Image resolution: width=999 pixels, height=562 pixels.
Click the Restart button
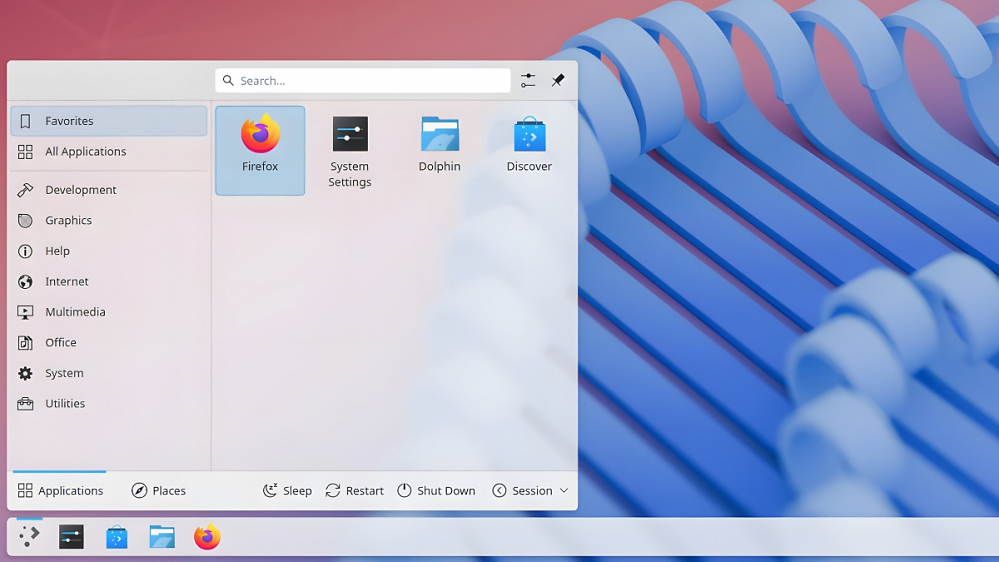tap(355, 491)
